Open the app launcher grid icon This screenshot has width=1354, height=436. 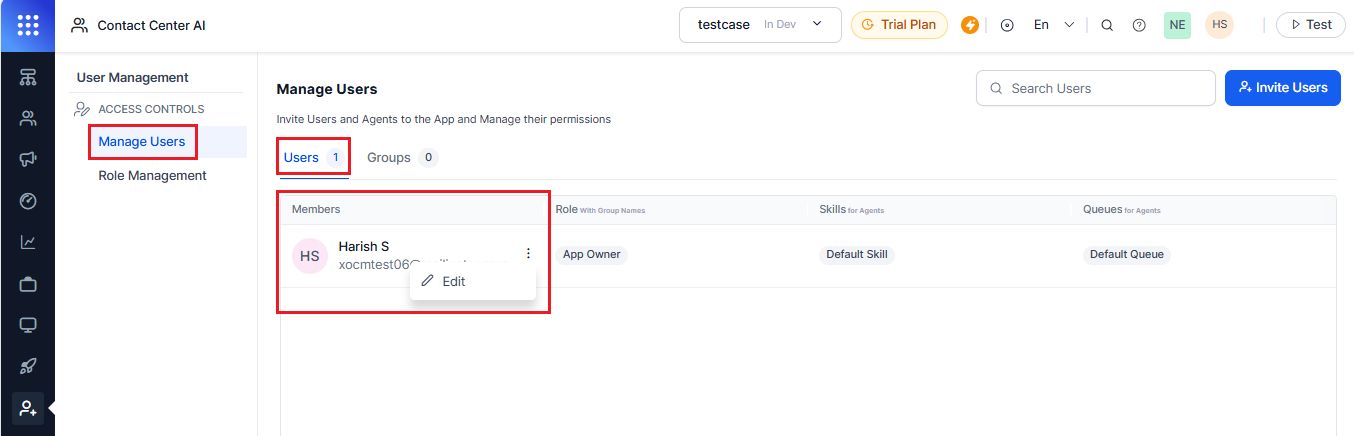click(x=28, y=25)
